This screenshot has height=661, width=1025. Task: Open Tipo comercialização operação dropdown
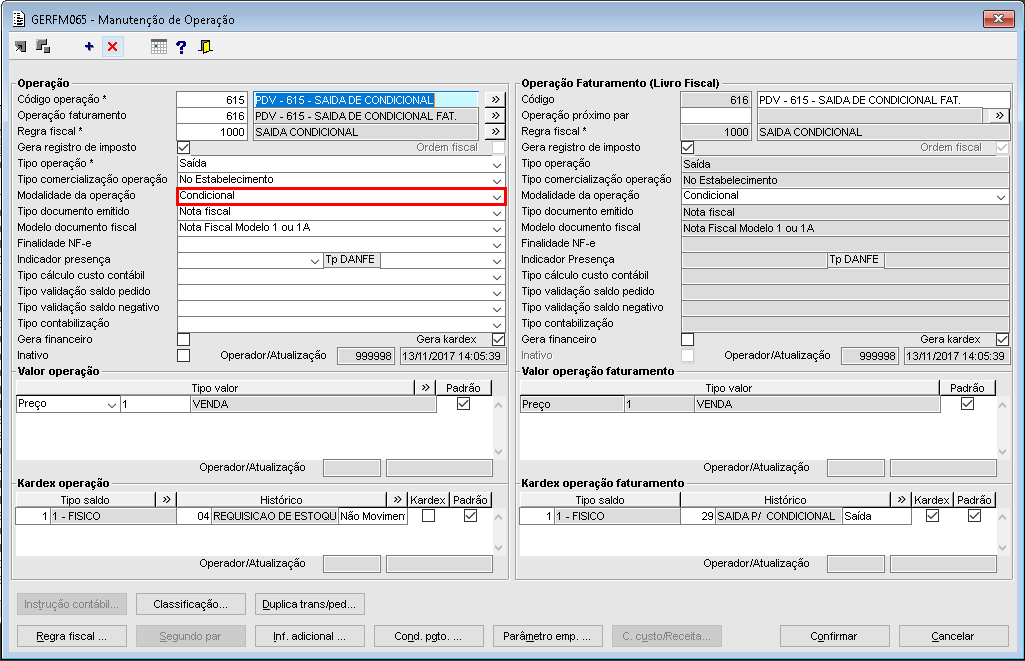click(x=497, y=180)
